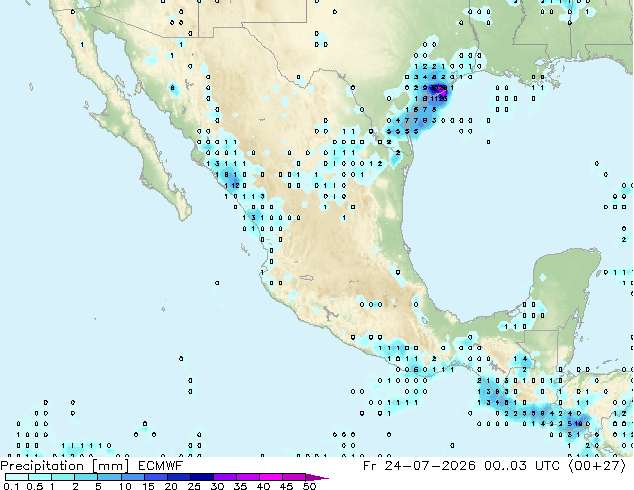Click the 'ECMWF' model label

(160, 466)
